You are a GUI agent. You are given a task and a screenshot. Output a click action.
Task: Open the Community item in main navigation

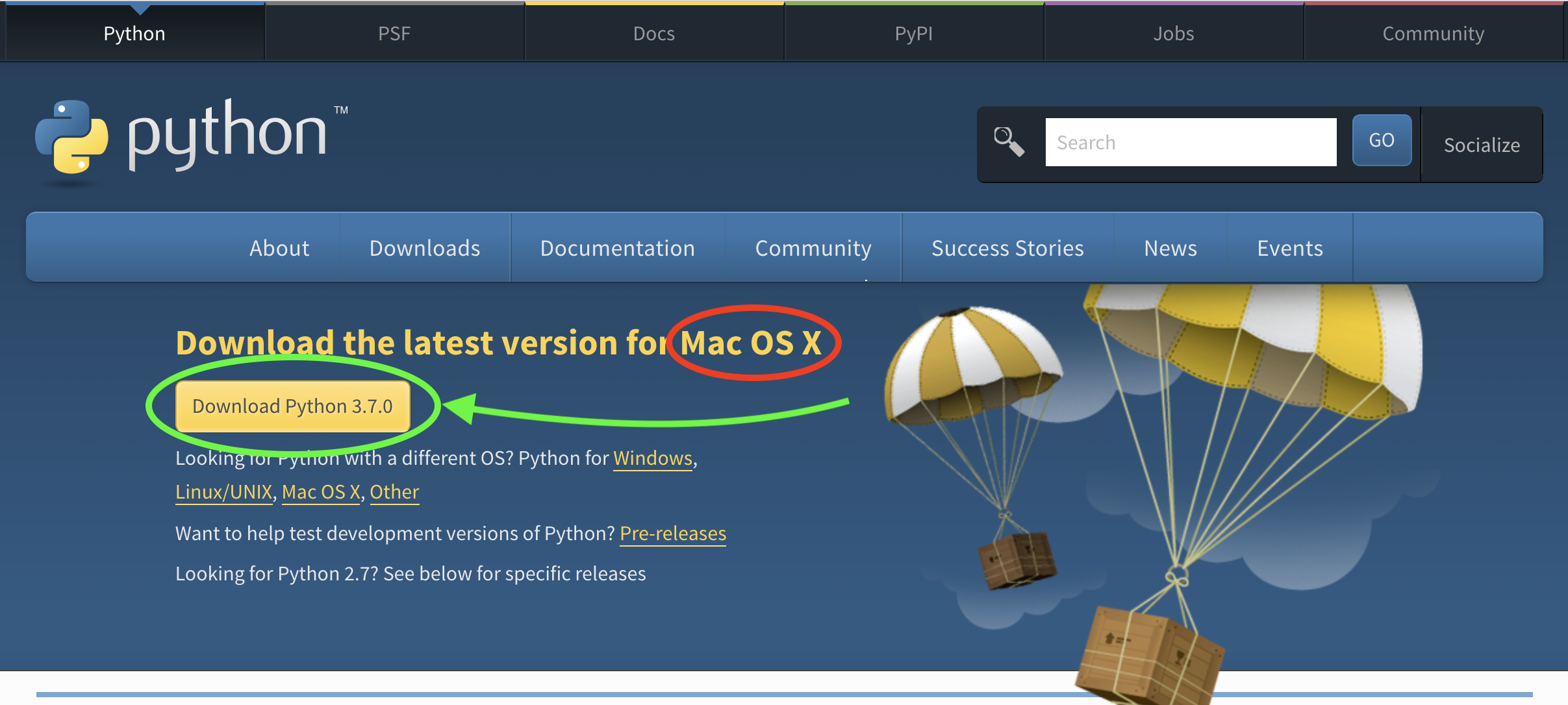(x=813, y=248)
